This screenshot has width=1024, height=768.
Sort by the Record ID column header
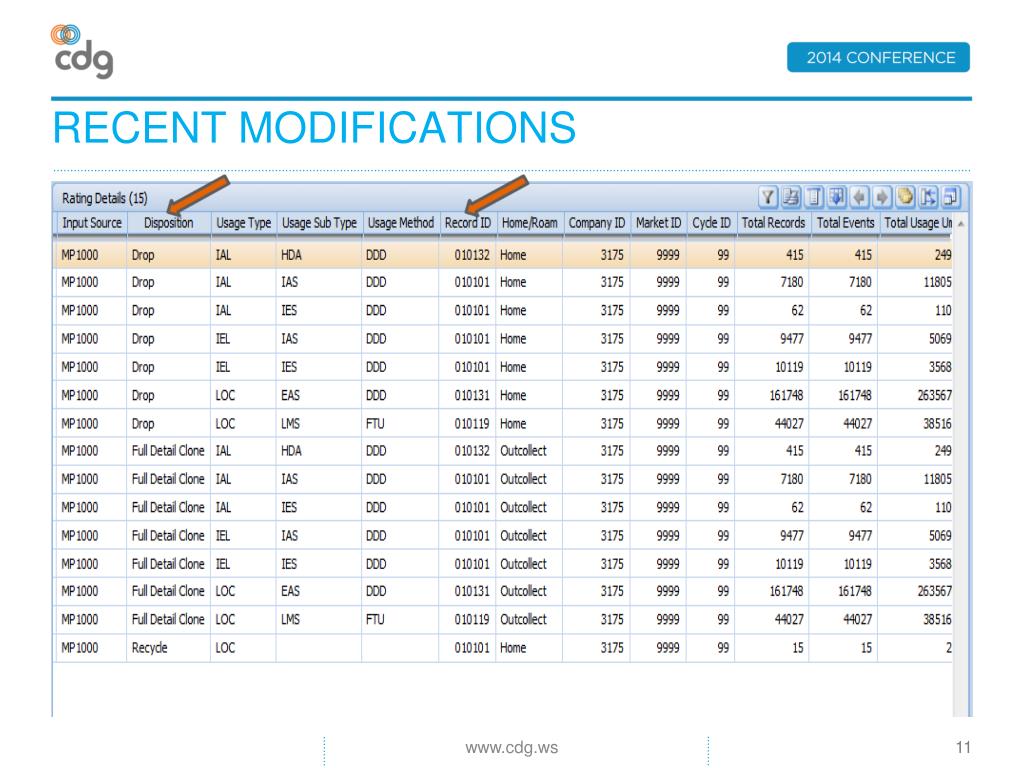pos(468,223)
